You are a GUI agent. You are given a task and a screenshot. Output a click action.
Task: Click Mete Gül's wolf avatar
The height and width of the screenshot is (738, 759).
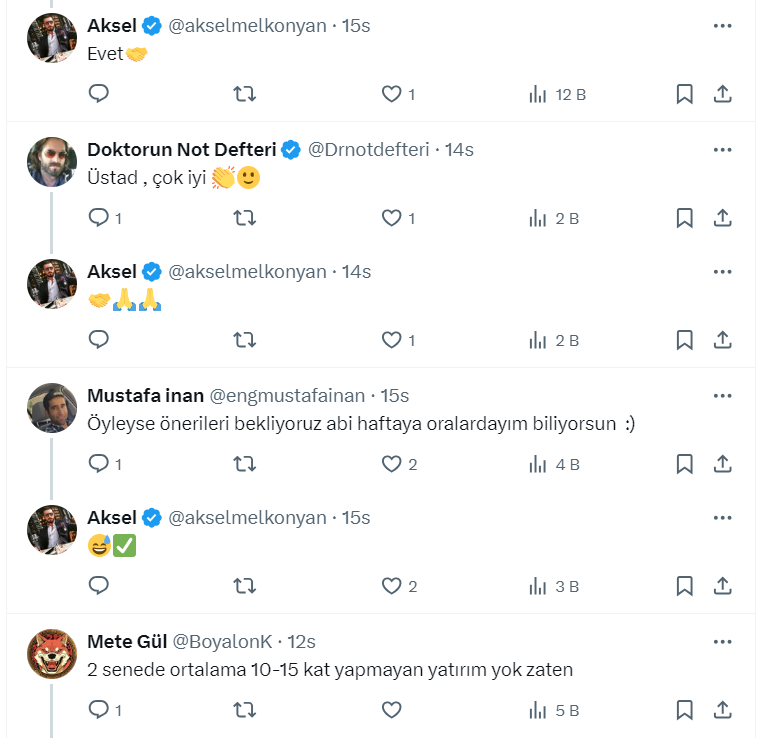(x=52, y=654)
